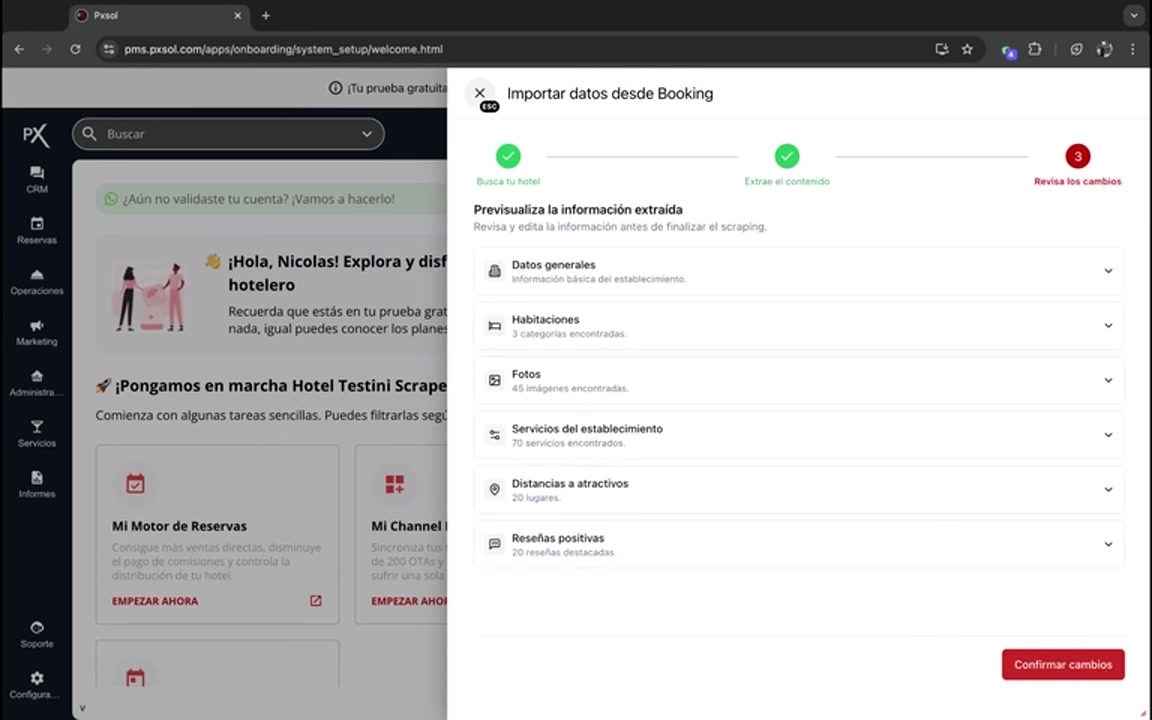This screenshot has height=720, width=1152.
Task: Click EMPEZAR AHORA under Mi Motor de Reservas
Action: click(x=155, y=600)
